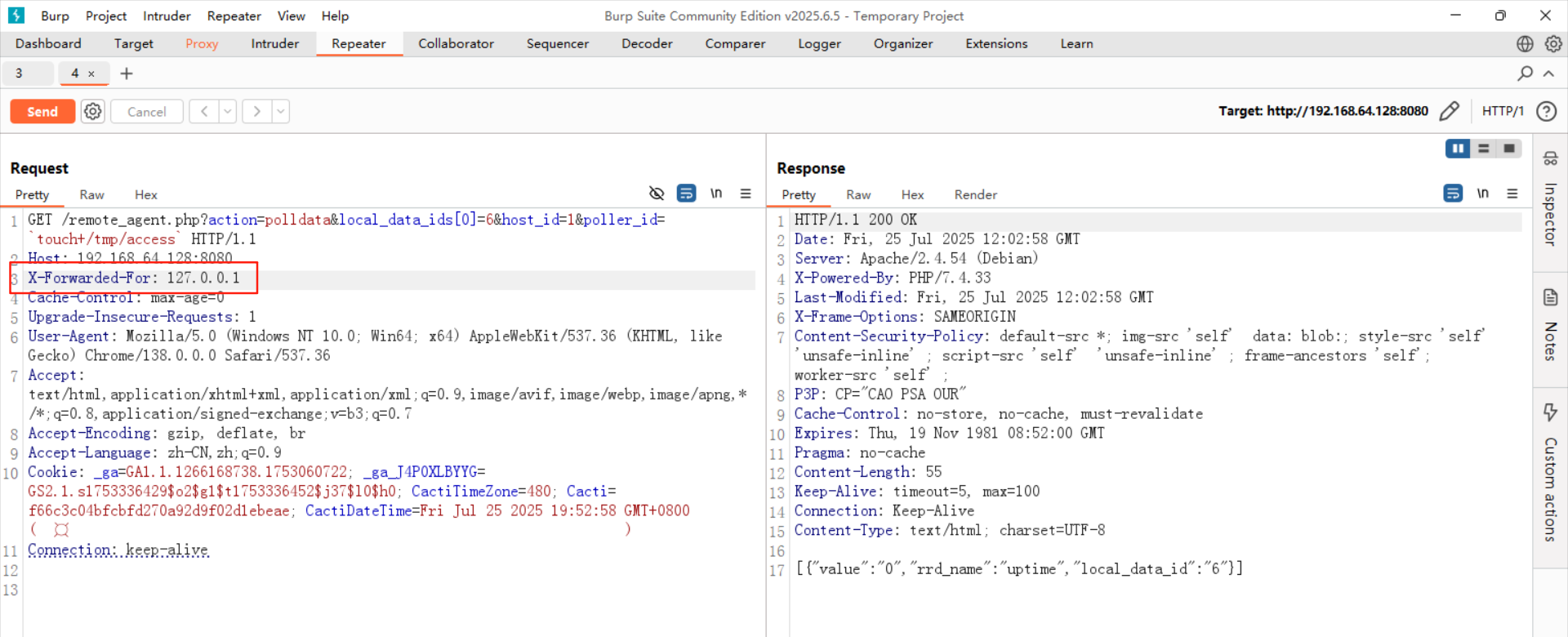Click the X-Forwarded-For header line
The width and height of the screenshot is (1568, 637).
click(x=134, y=278)
